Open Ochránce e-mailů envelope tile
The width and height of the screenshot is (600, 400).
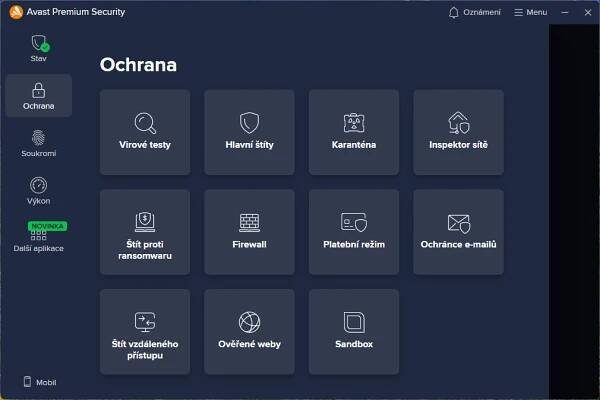[x=458, y=232]
